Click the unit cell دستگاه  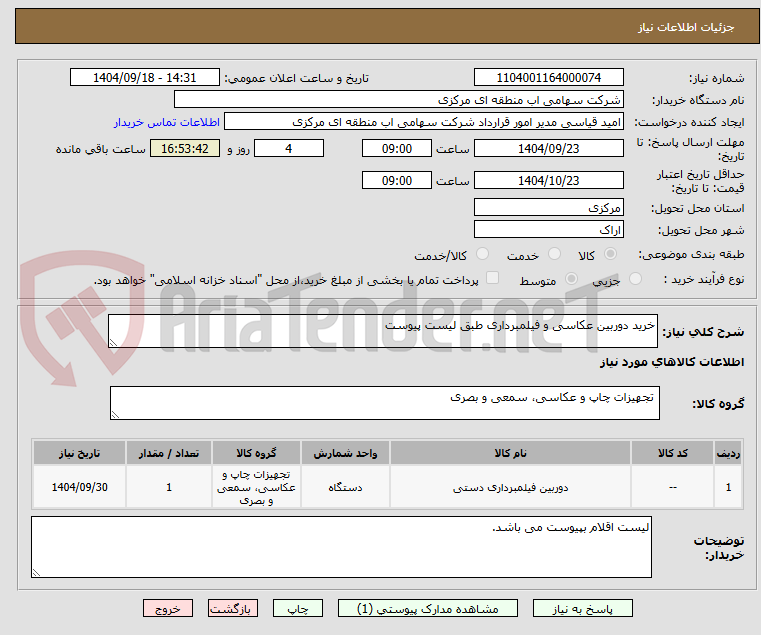tap(345, 487)
